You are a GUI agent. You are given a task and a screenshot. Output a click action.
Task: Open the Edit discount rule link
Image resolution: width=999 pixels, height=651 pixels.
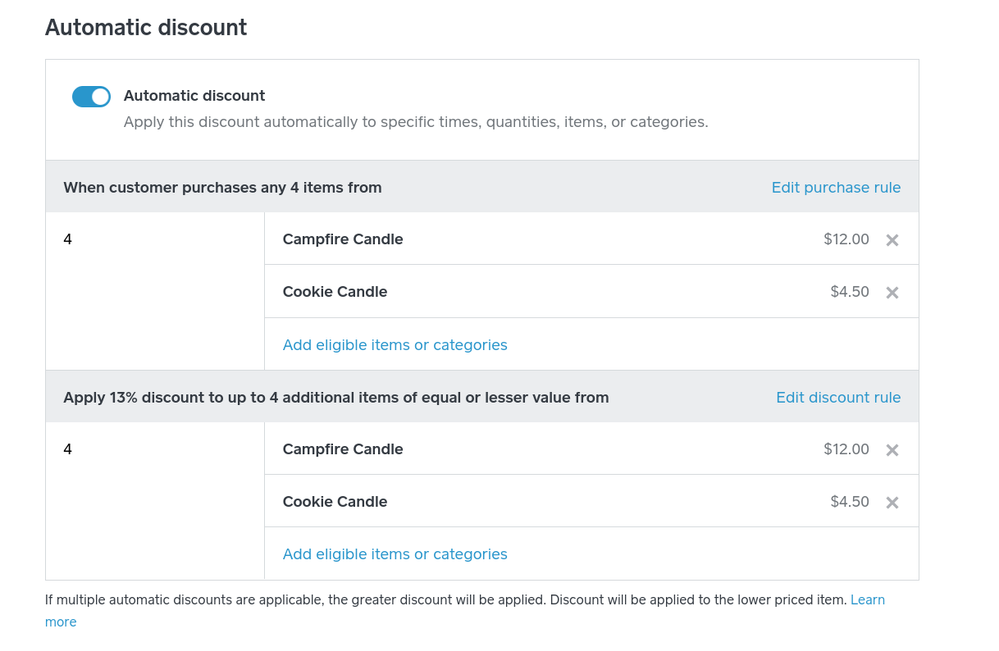[x=838, y=398]
